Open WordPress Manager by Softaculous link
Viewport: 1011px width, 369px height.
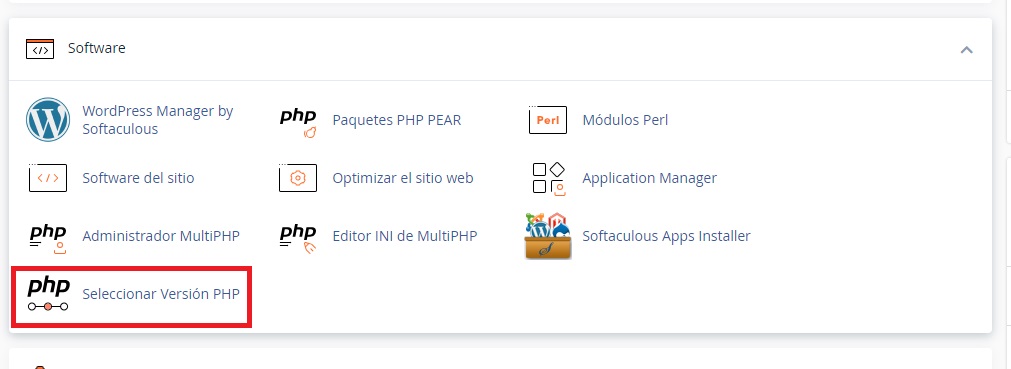pos(158,120)
